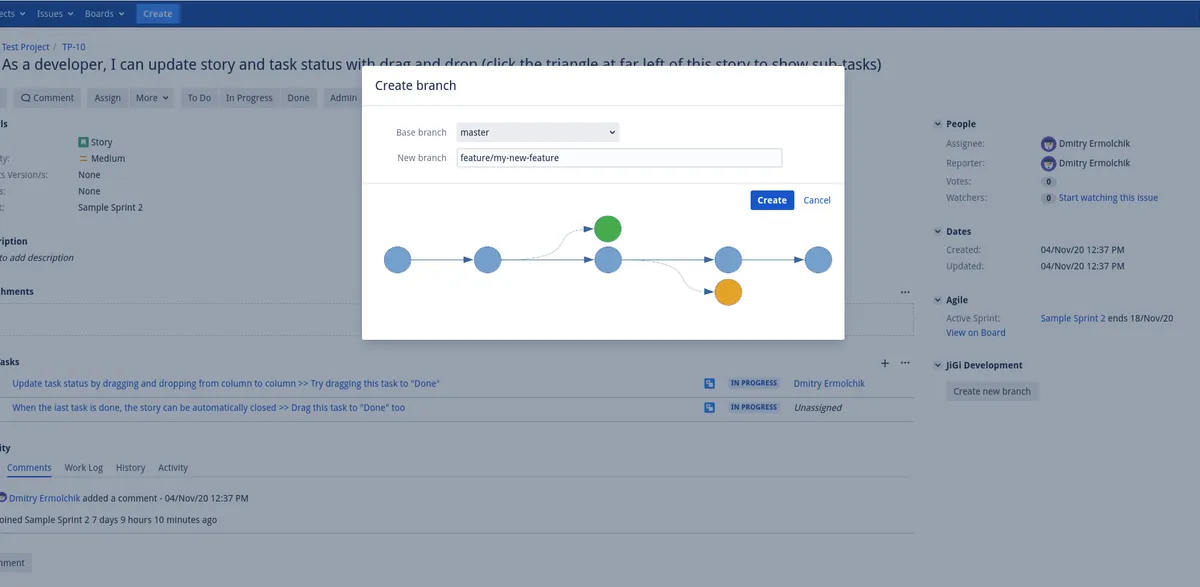The width and height of the screenshot is (1200, 587).
Task: Open the Boards menu in the top navigation
Action: click(104, 14)
